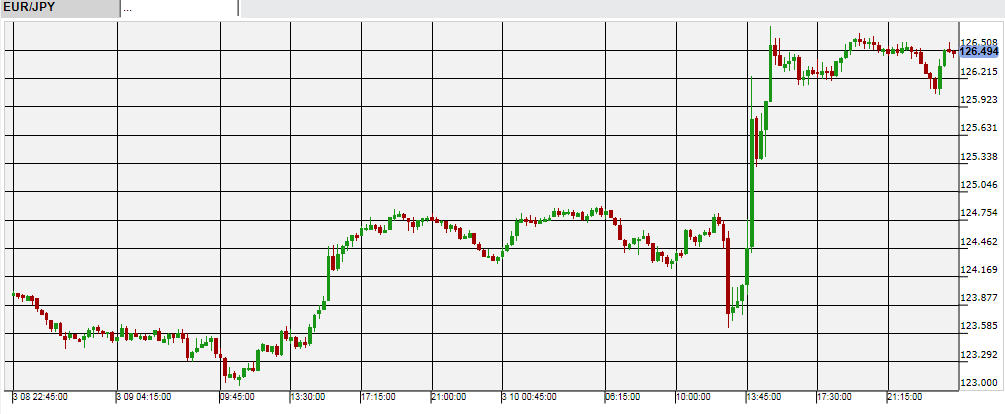Click the 21:15:00 time axis marker
1005x414 pixels.
[x=904, y=397]
